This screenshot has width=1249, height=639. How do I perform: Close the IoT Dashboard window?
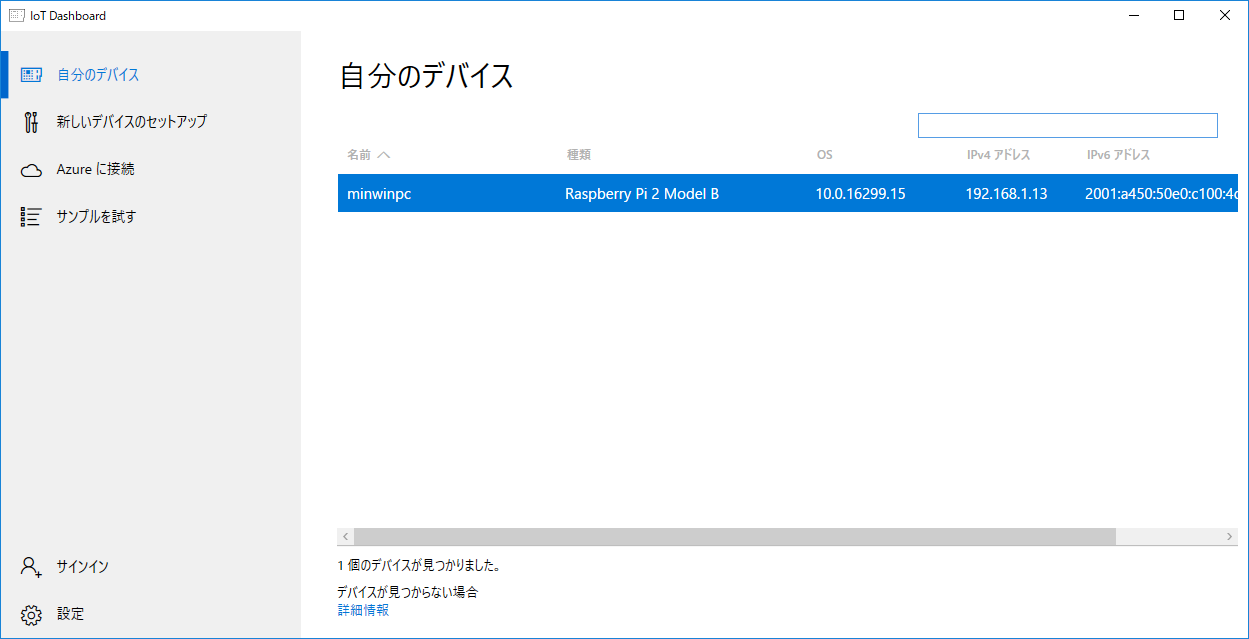tap(1225, 15)
